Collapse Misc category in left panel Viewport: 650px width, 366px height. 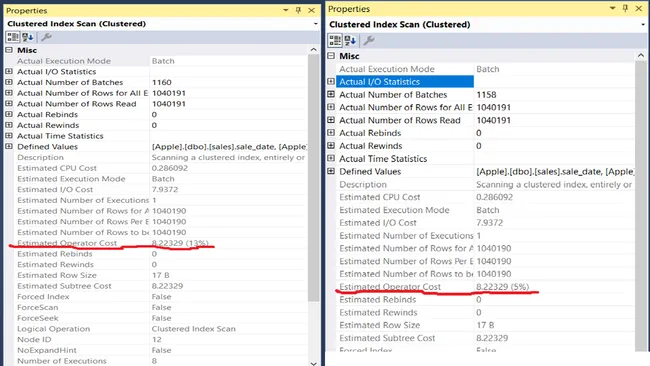pos(9,50)
